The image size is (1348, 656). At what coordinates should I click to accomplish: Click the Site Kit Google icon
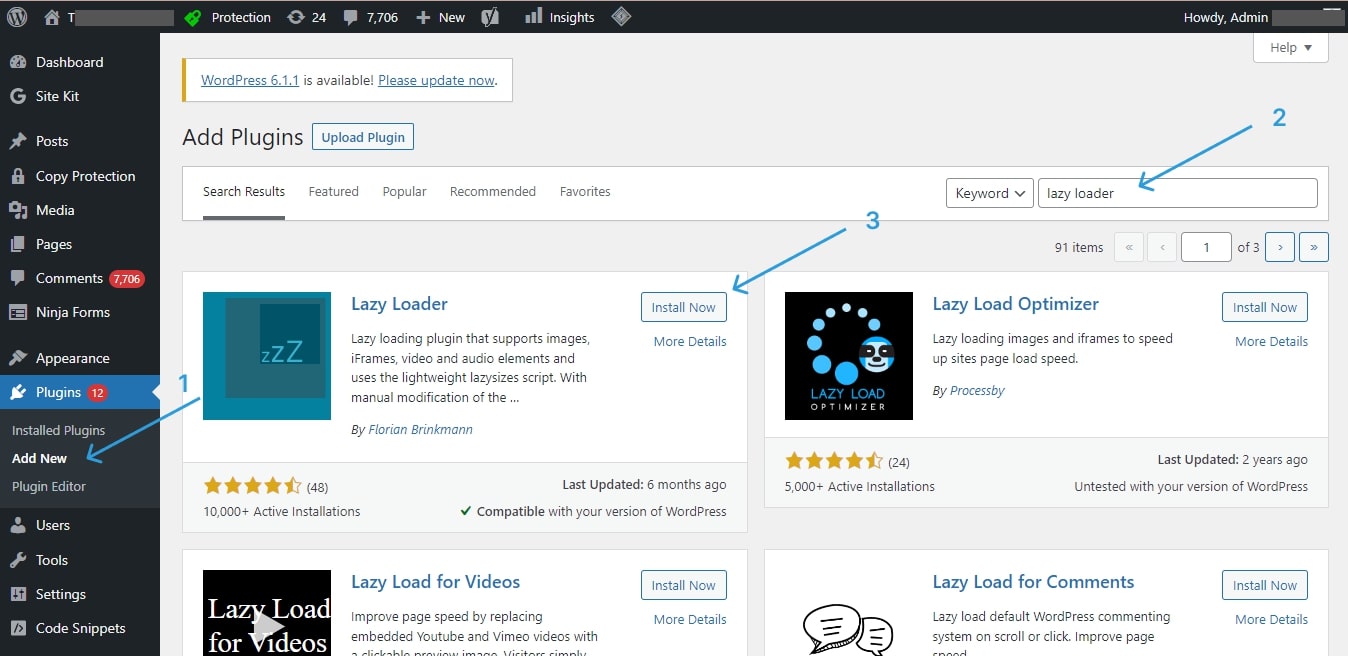pyautogui.click(x=17, y=96)
